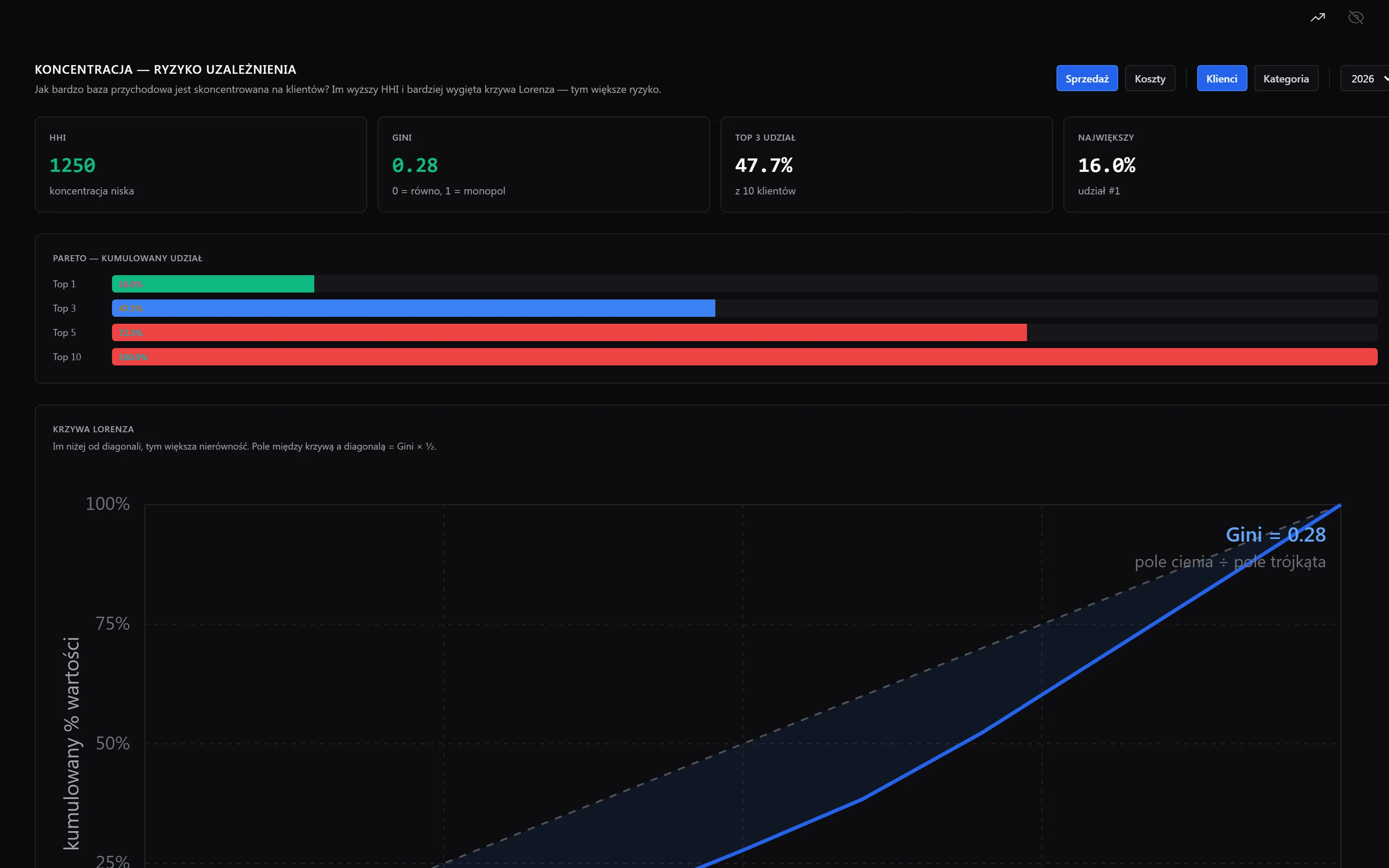
Task: Click the 'PARETO — KUMULOWANY UDZIAŁ' heading
Action: point(128,258)
